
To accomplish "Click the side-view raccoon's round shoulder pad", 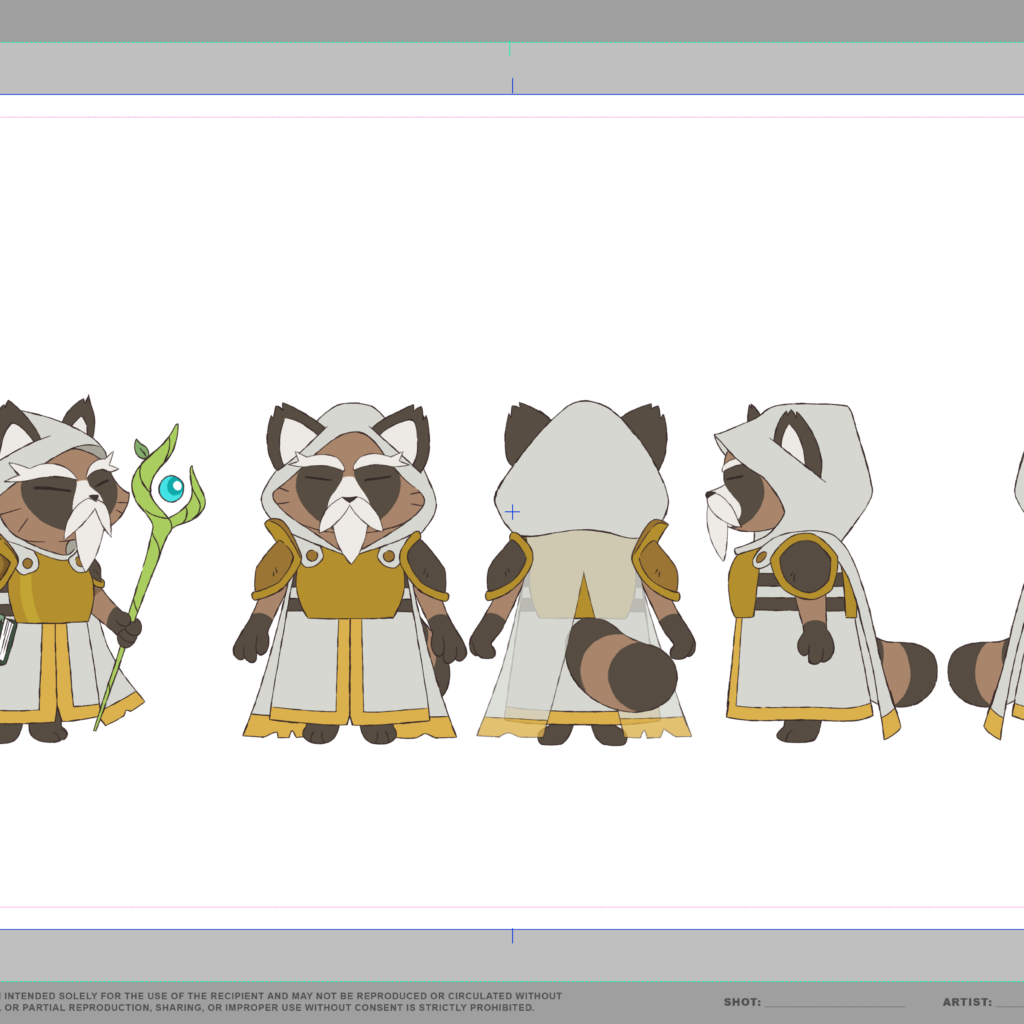I will point(805,565).
